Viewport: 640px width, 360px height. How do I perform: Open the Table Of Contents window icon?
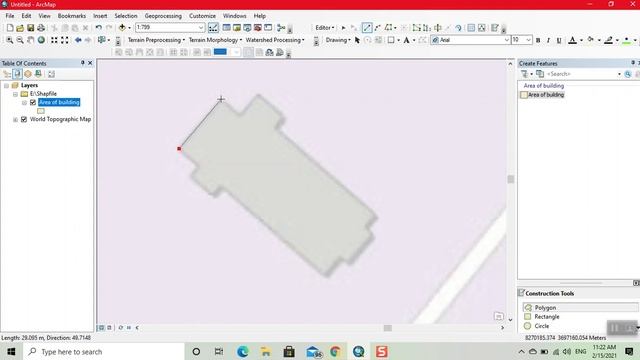pyautogui.click(x=226, y=28)
